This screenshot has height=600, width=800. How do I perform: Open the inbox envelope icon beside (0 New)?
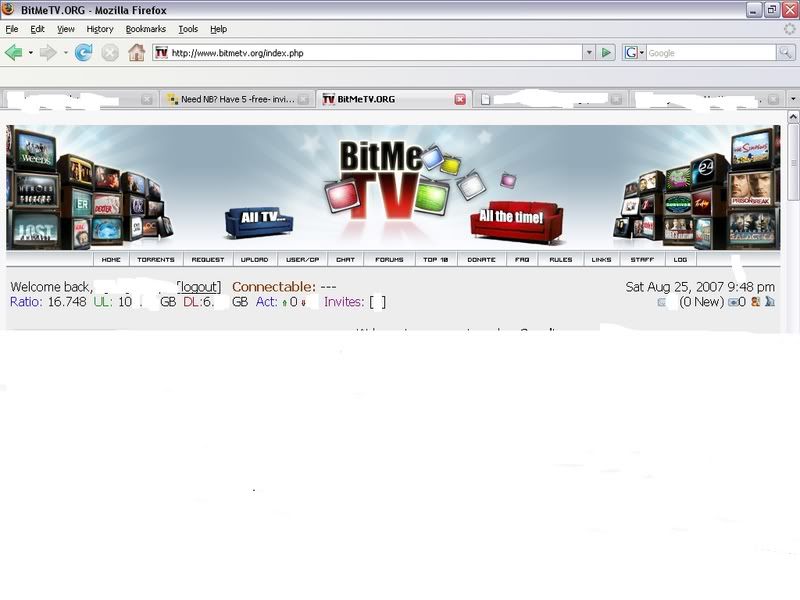tap(662, 302)
